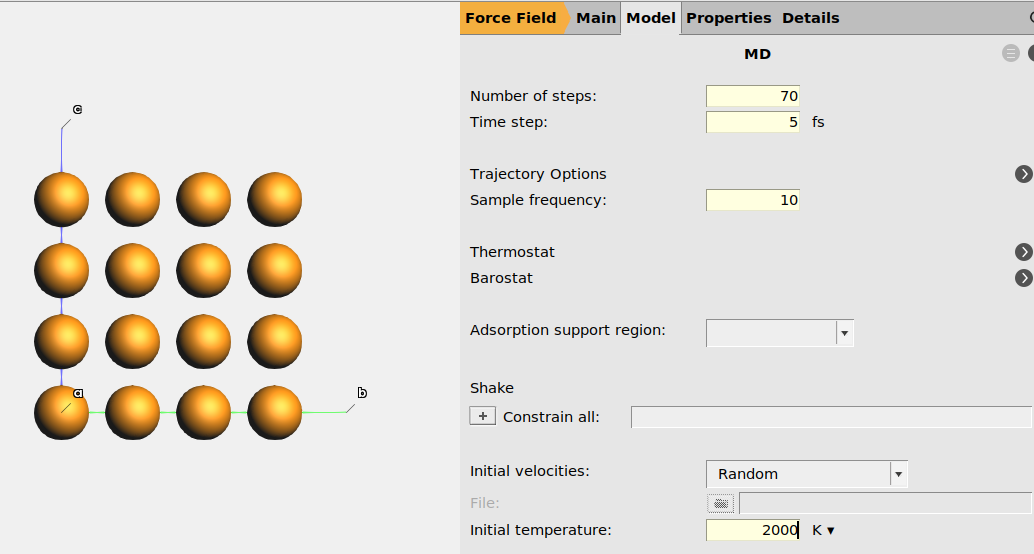
Task: Click the c-axis label in viewer
Action: [x=77, y=109]
